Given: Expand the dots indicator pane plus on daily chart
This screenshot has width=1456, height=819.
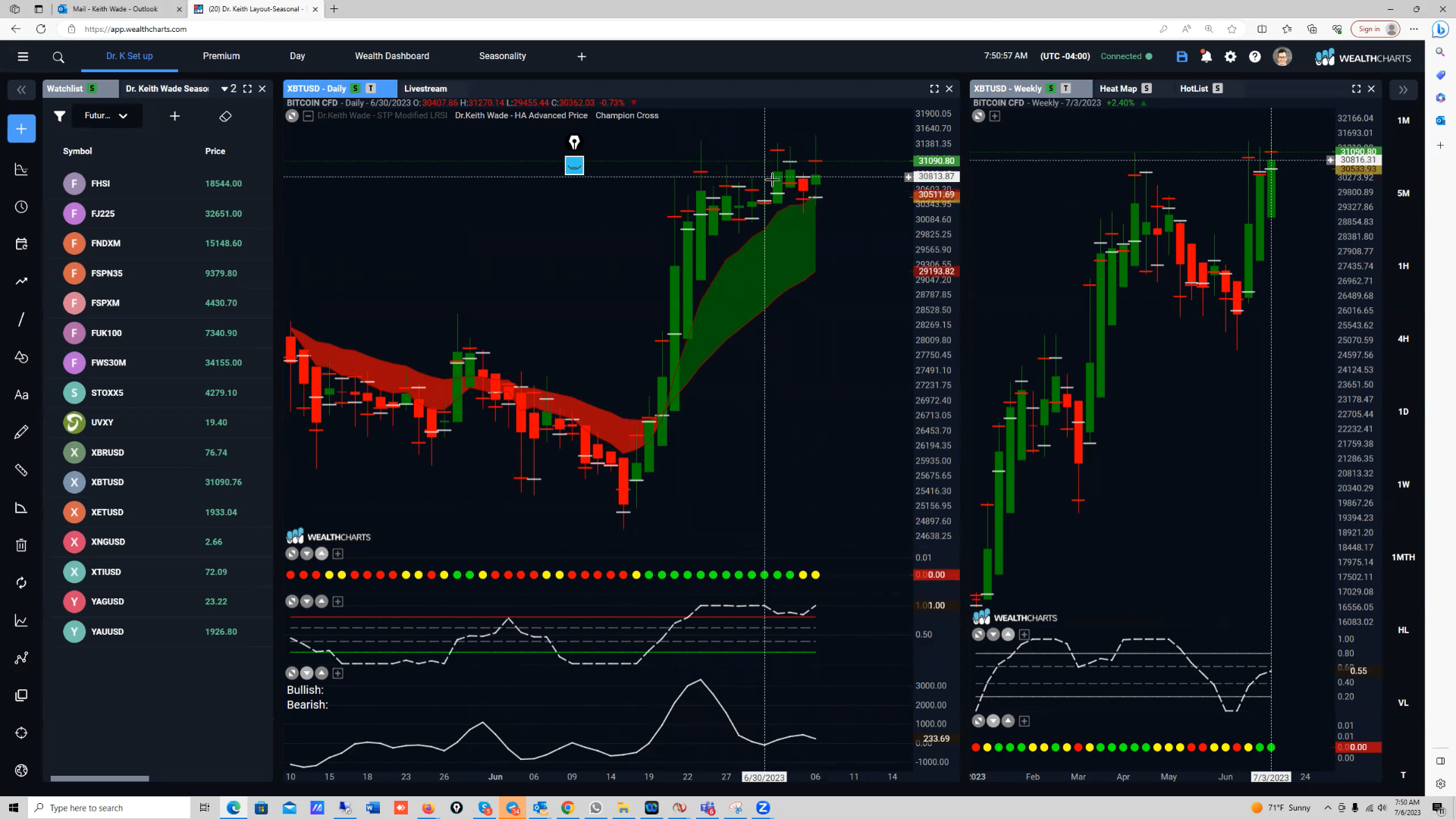Looking at the screenshot, I should tap(338, 554).
